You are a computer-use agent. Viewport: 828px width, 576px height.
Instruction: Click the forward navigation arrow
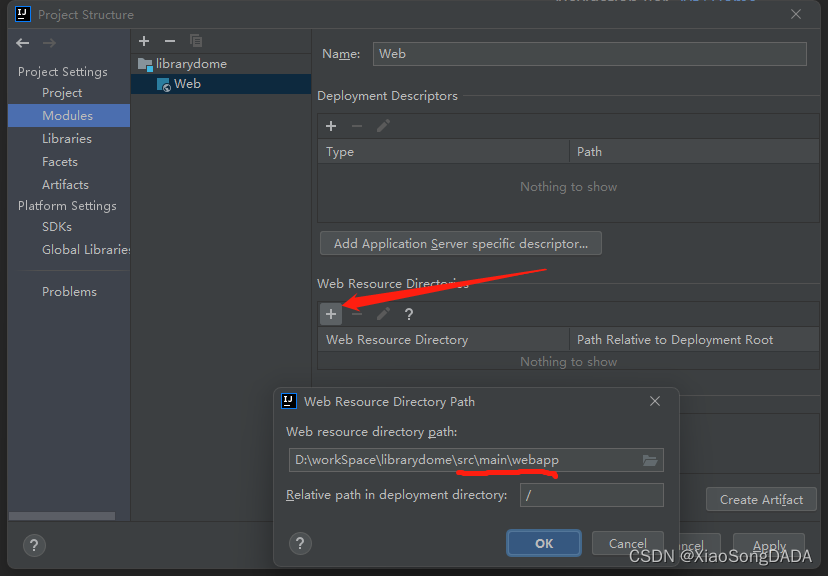49,43
